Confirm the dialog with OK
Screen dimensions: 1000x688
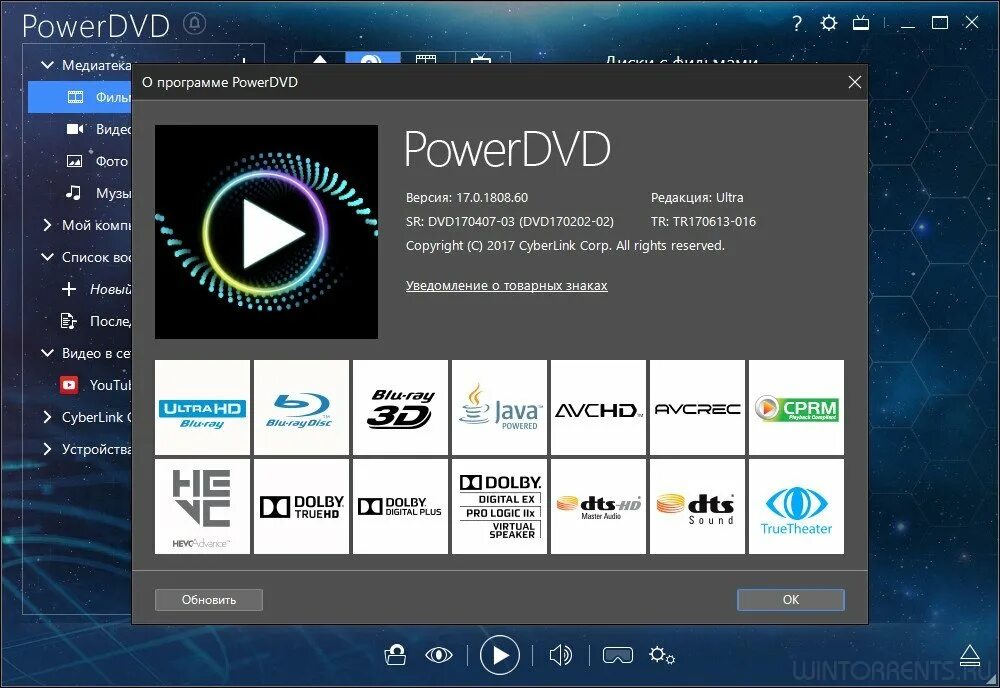point(790,599)
